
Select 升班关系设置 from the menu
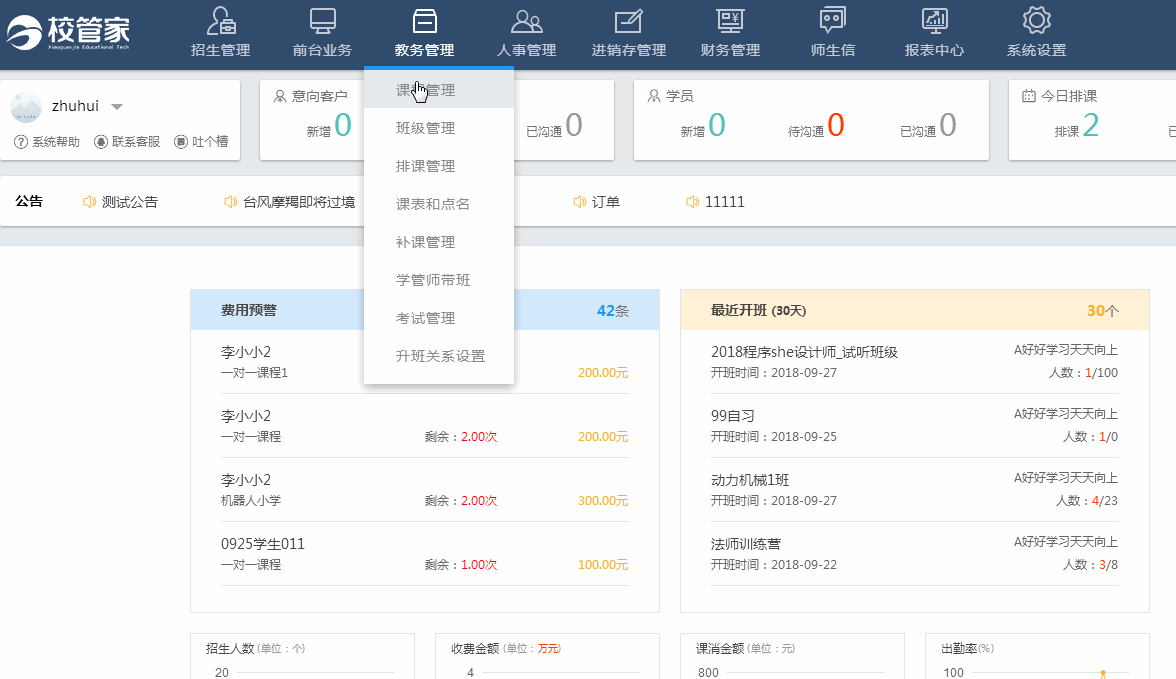tap(441, 356)
